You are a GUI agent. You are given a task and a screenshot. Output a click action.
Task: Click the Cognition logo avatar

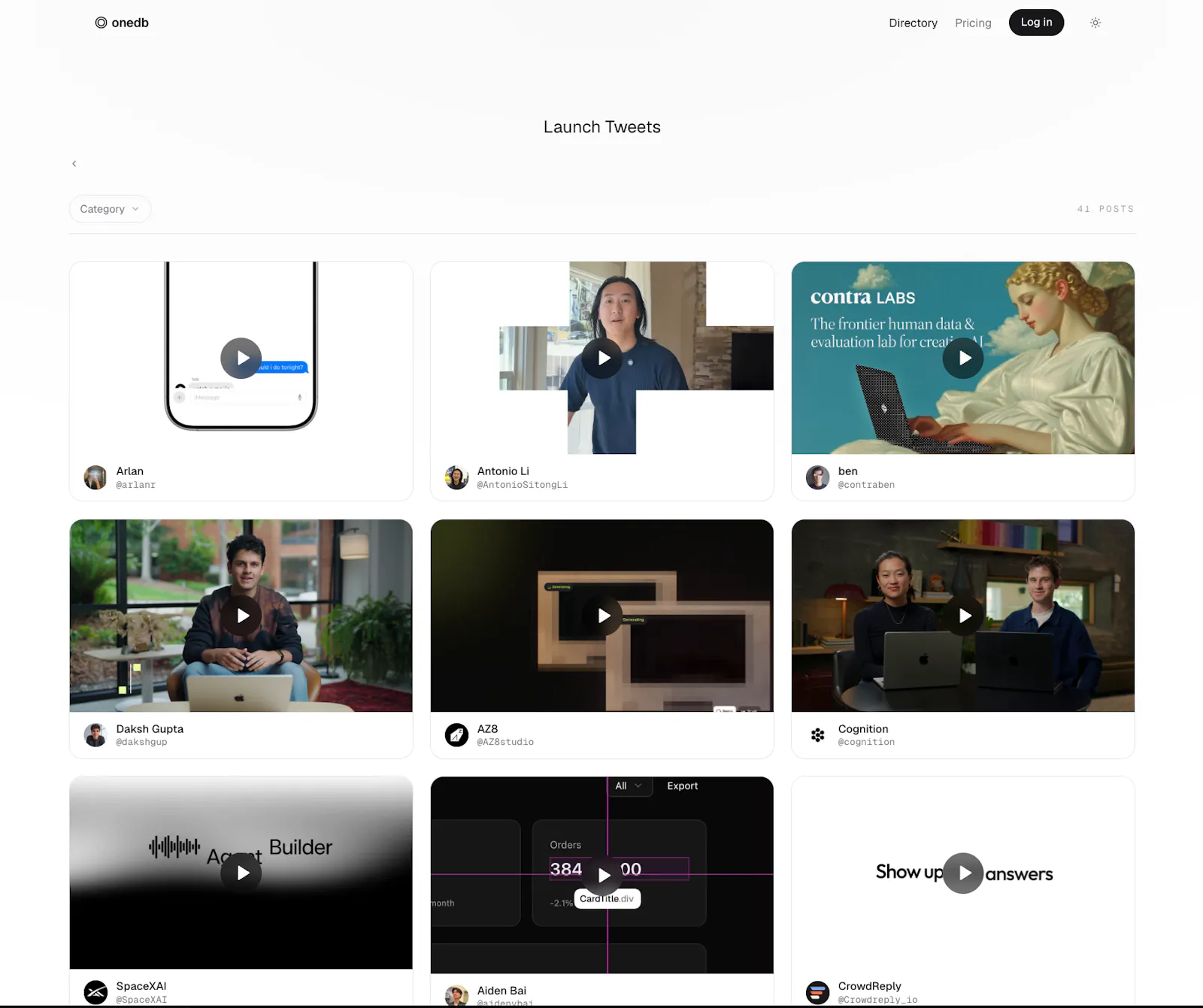click(x=817, y=735)
